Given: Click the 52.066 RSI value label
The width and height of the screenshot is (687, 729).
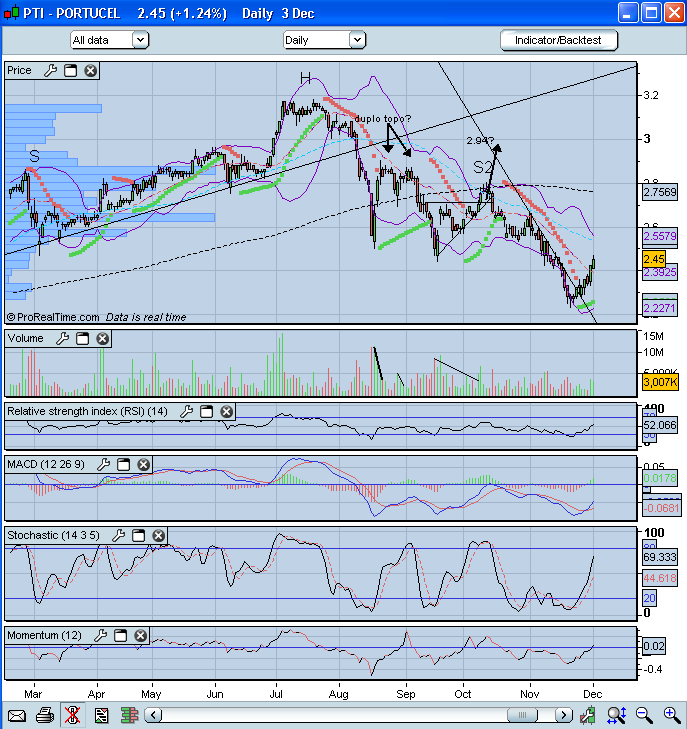Looking at the screenshot, I should click(660, 425).
